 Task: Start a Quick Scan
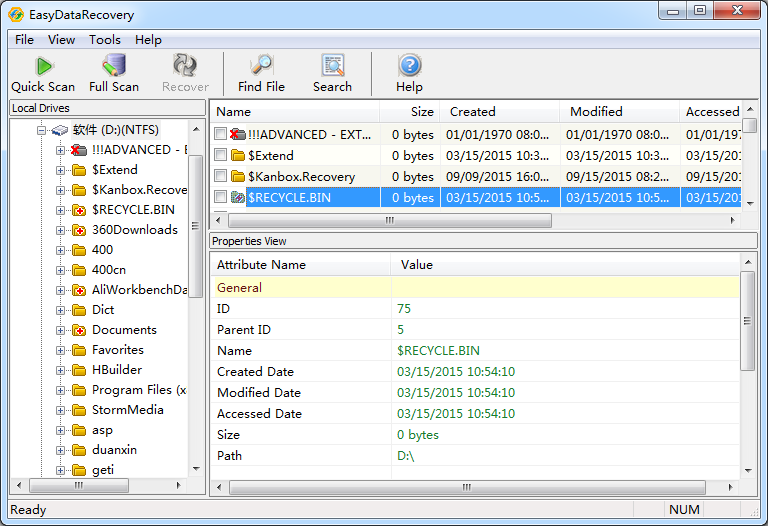43,73
